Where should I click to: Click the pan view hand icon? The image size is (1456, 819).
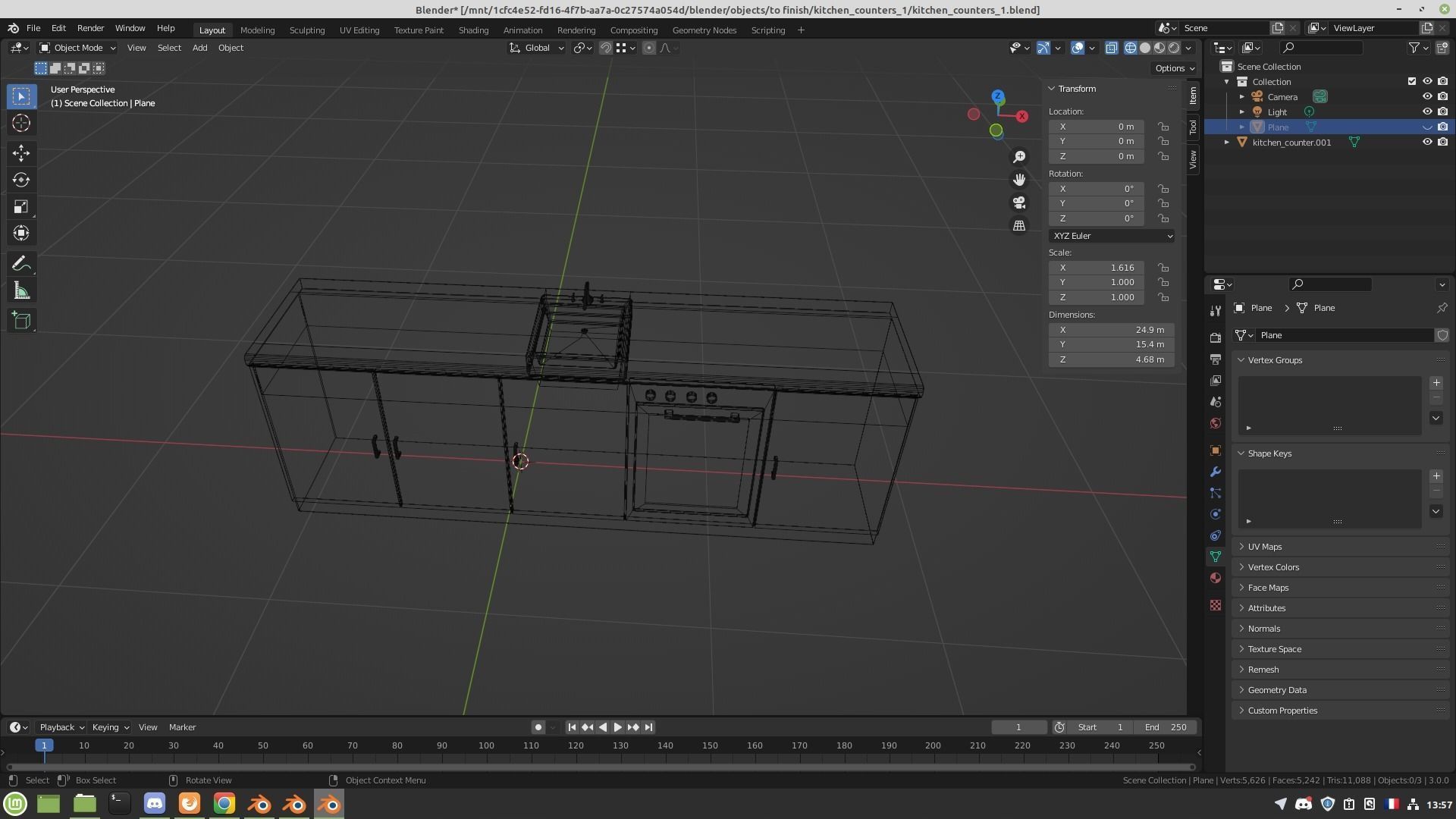(x=1019, y=180)
